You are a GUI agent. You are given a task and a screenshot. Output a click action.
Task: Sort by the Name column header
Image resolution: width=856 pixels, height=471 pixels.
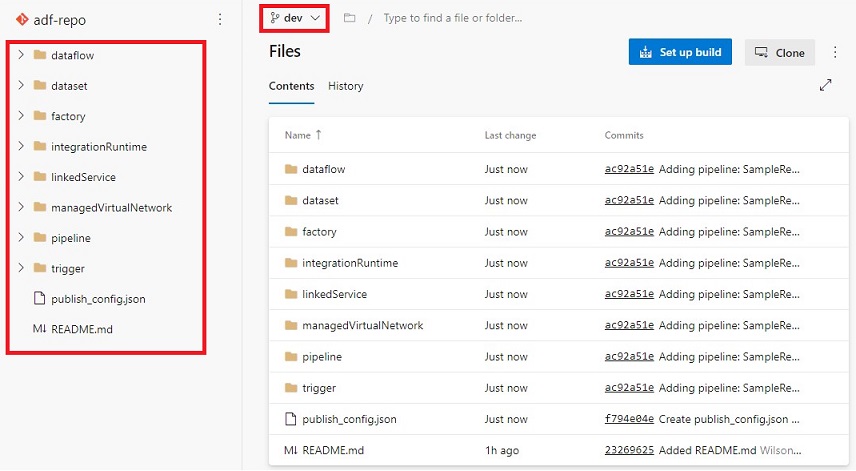303,135
